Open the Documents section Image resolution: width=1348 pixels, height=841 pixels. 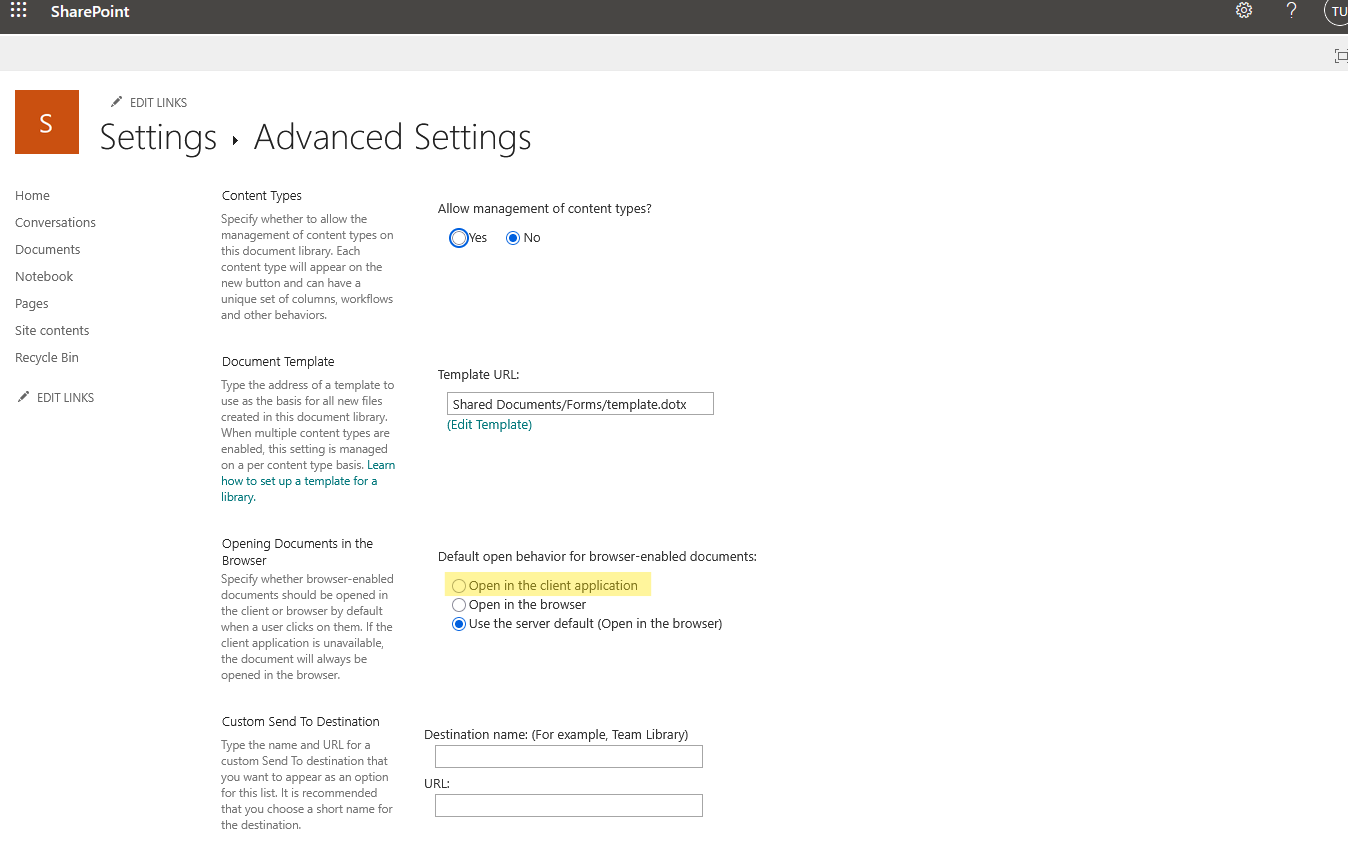pos(47,249)
